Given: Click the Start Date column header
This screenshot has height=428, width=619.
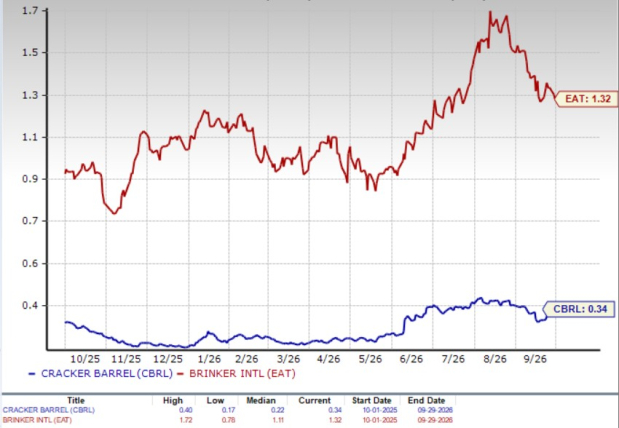Looking at the screenshot, I should pyautogui.click(x=371, y=400).
